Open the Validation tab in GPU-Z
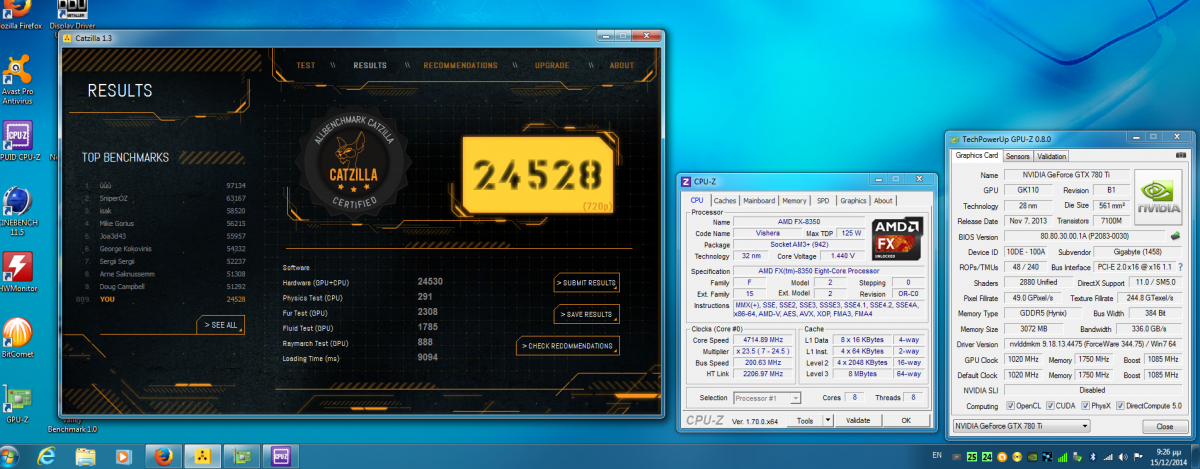 [1051, 157]
